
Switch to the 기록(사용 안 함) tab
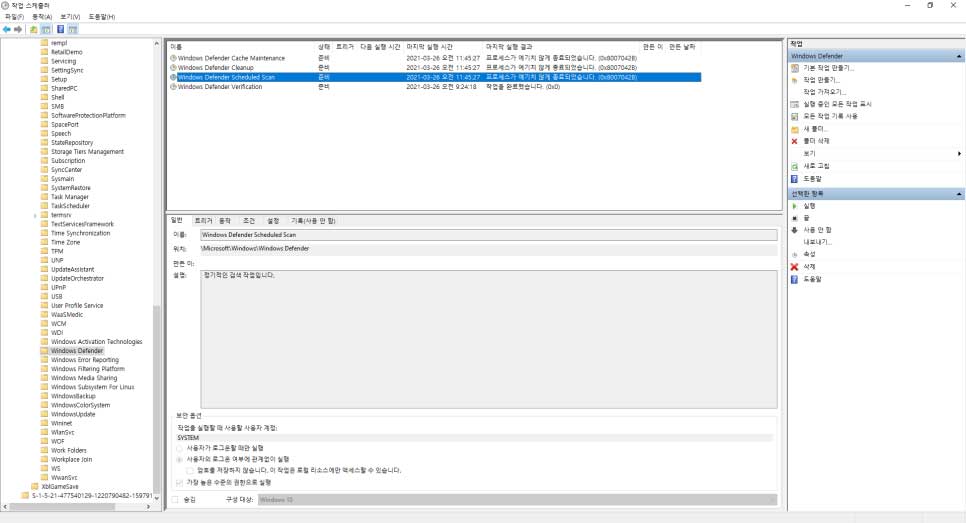[x=313, y=221]
